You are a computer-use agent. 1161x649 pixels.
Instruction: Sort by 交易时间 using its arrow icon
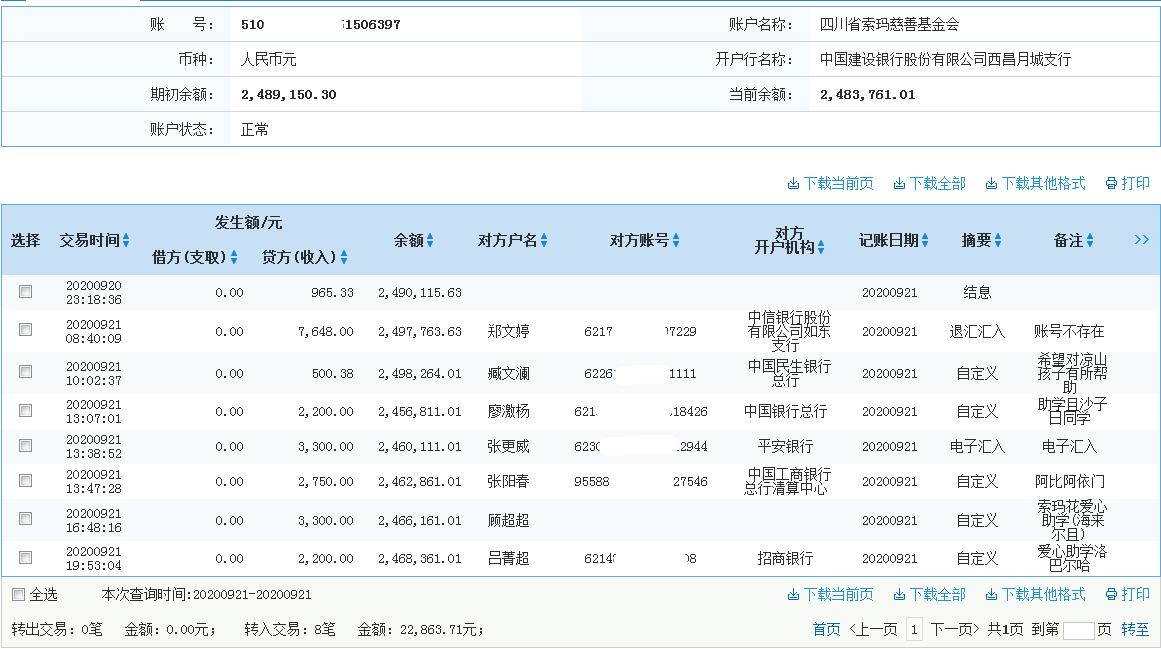pos(126,241)
